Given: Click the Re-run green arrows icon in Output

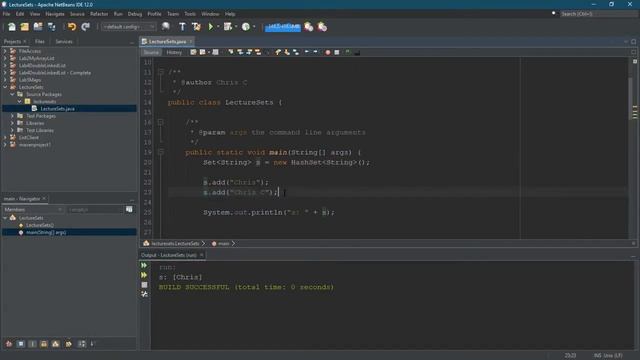Looking at the screenshot, I should (x=144, y=265).
